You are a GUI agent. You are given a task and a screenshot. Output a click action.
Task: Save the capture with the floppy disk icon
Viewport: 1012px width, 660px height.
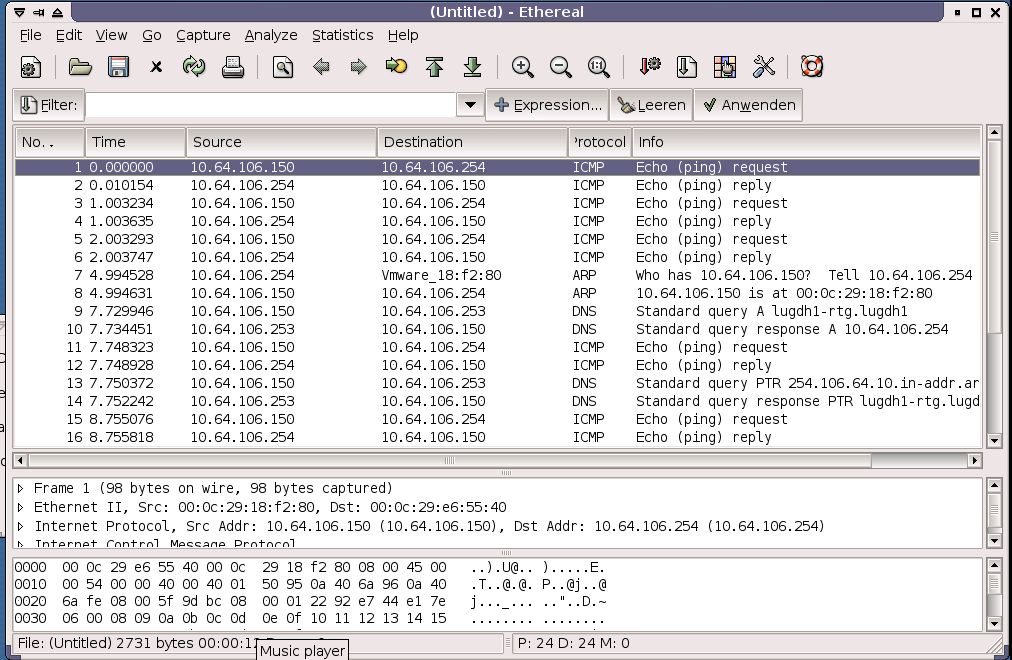pos(118,66)
